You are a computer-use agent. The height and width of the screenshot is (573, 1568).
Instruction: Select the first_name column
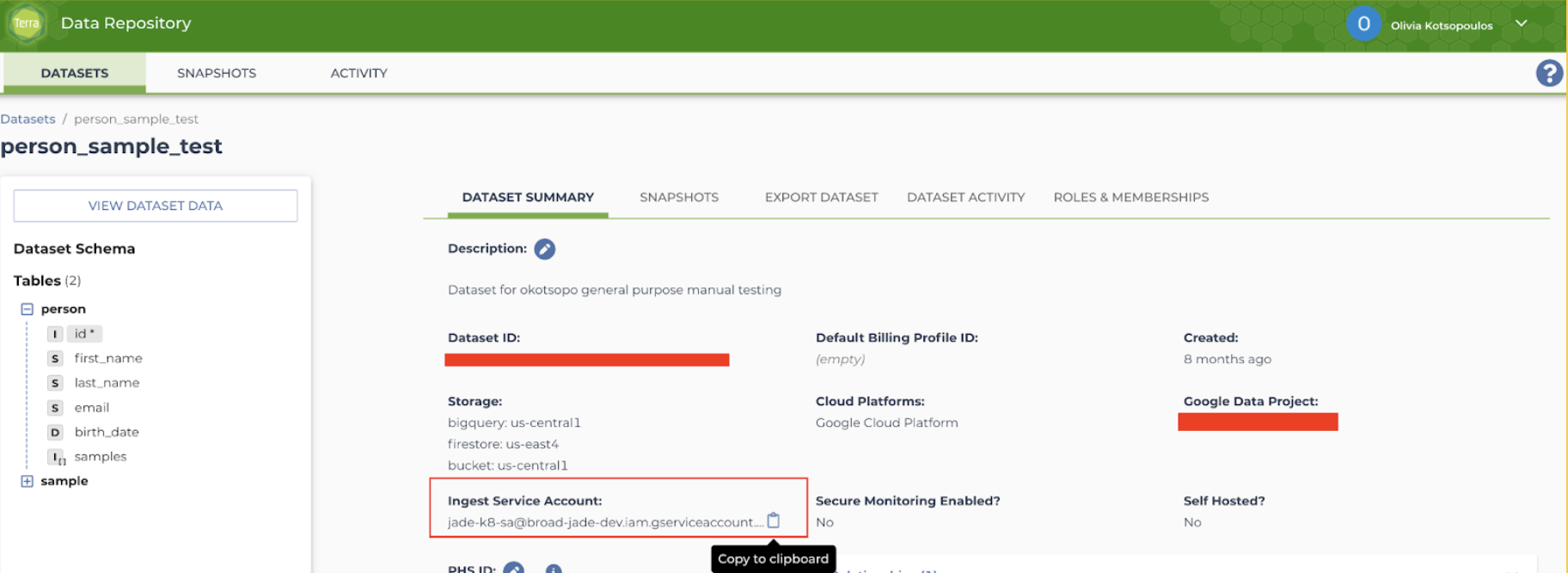[x=108, y=358]
